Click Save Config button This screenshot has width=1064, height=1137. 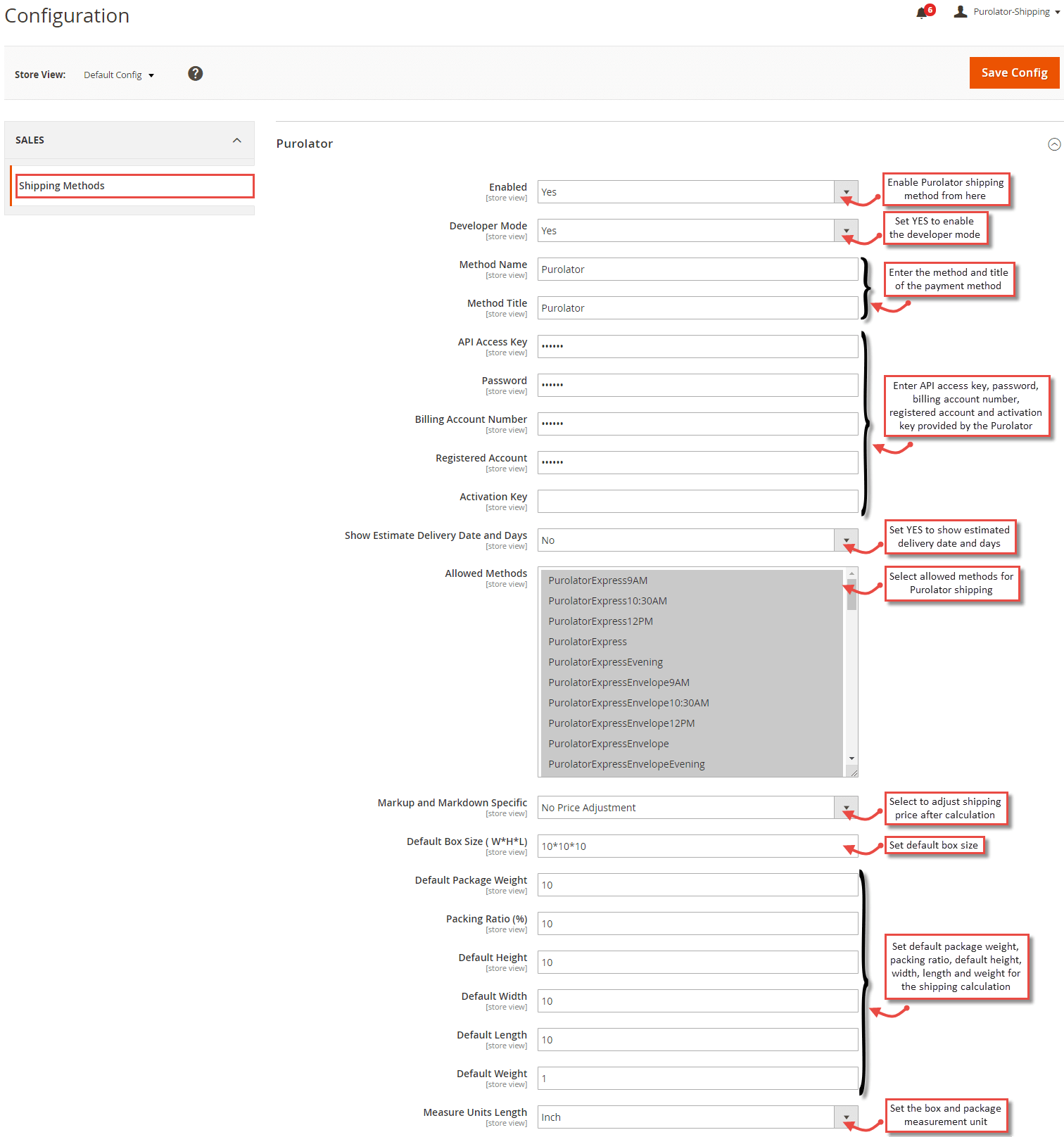tap(1014, 72)
